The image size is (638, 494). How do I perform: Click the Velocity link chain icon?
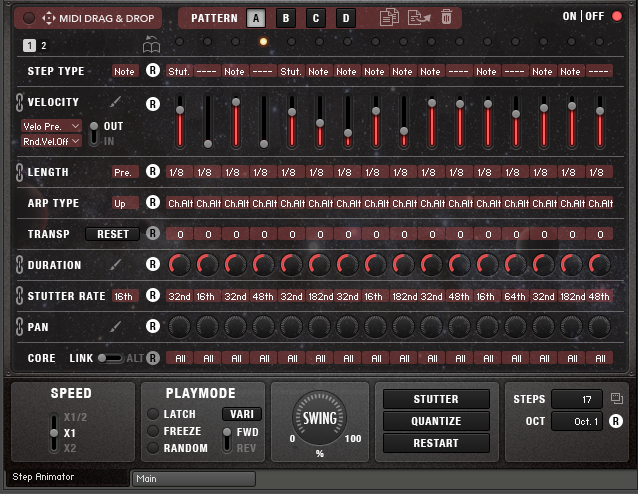click(x=19, y=102)
